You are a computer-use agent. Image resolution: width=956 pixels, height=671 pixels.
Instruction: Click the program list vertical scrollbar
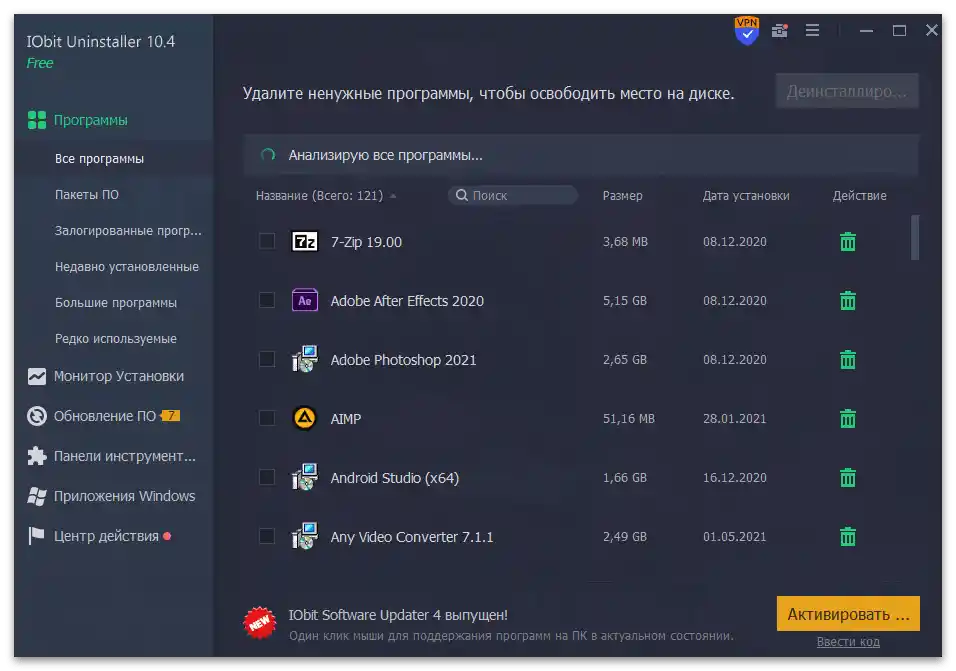(915, 238)
